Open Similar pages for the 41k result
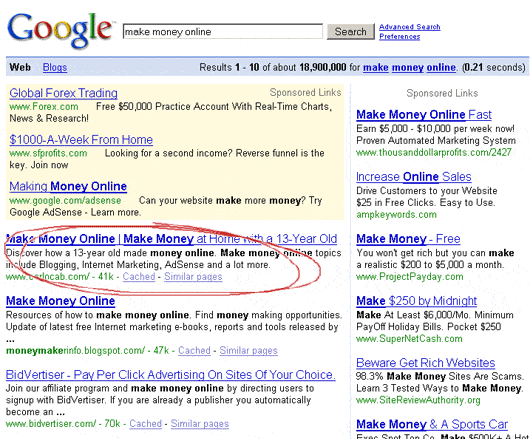 (193, 276)
